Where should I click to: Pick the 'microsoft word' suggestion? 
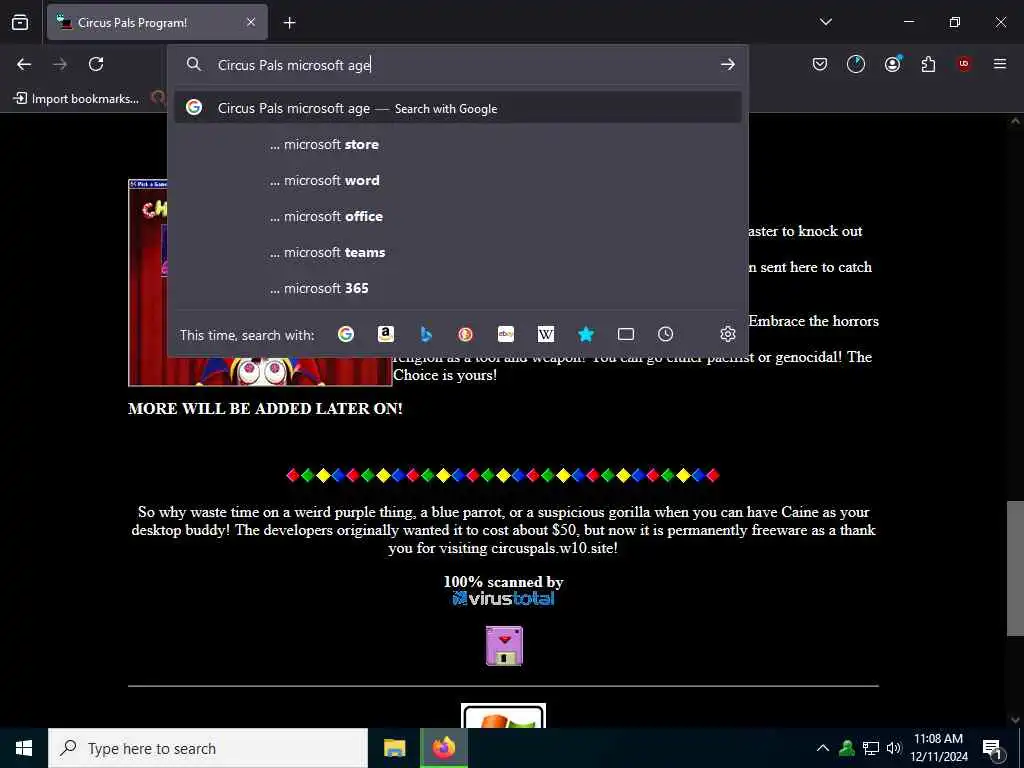[x=458, y=180]
